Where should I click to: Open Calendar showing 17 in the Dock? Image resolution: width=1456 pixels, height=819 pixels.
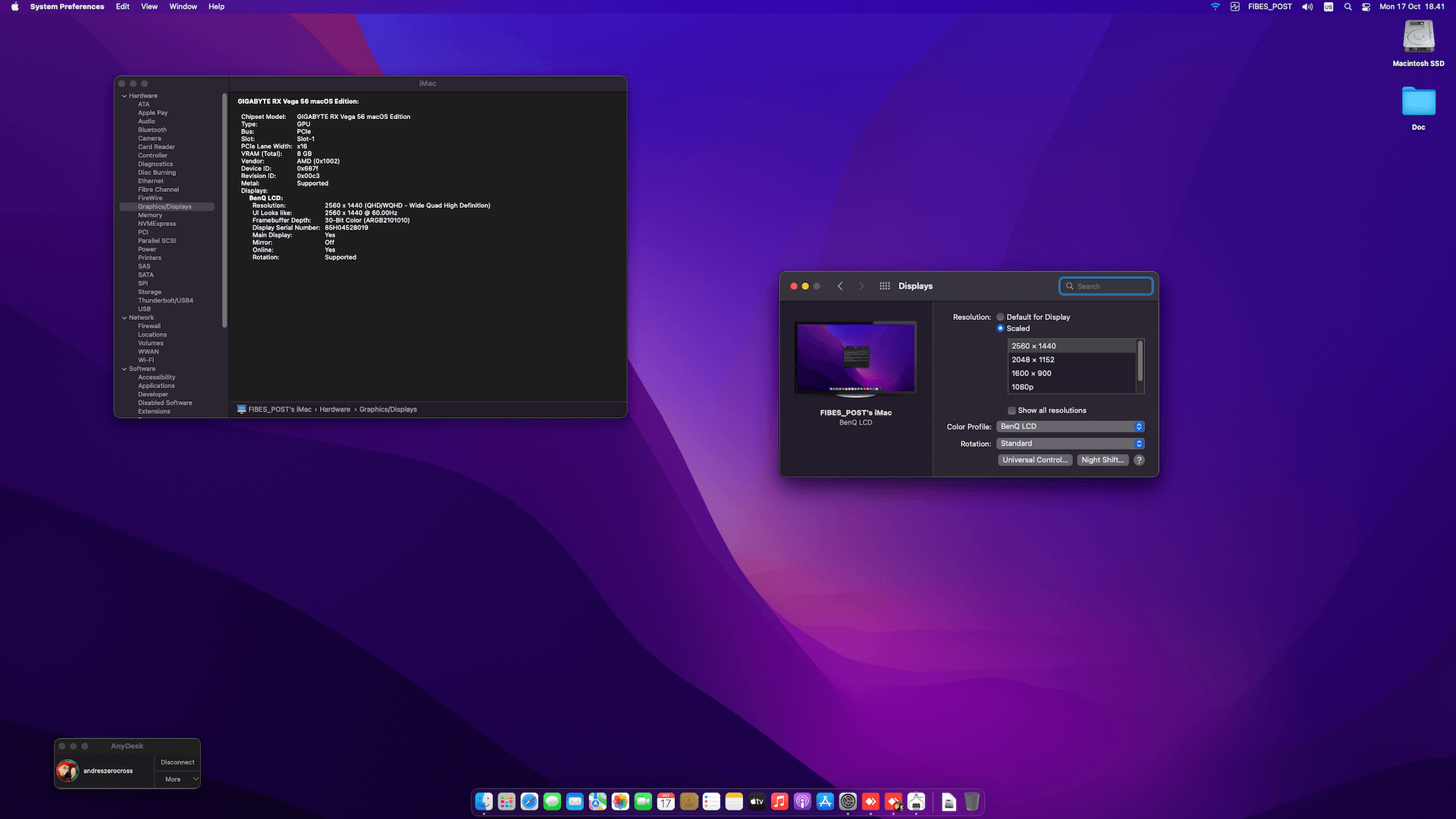666,802
